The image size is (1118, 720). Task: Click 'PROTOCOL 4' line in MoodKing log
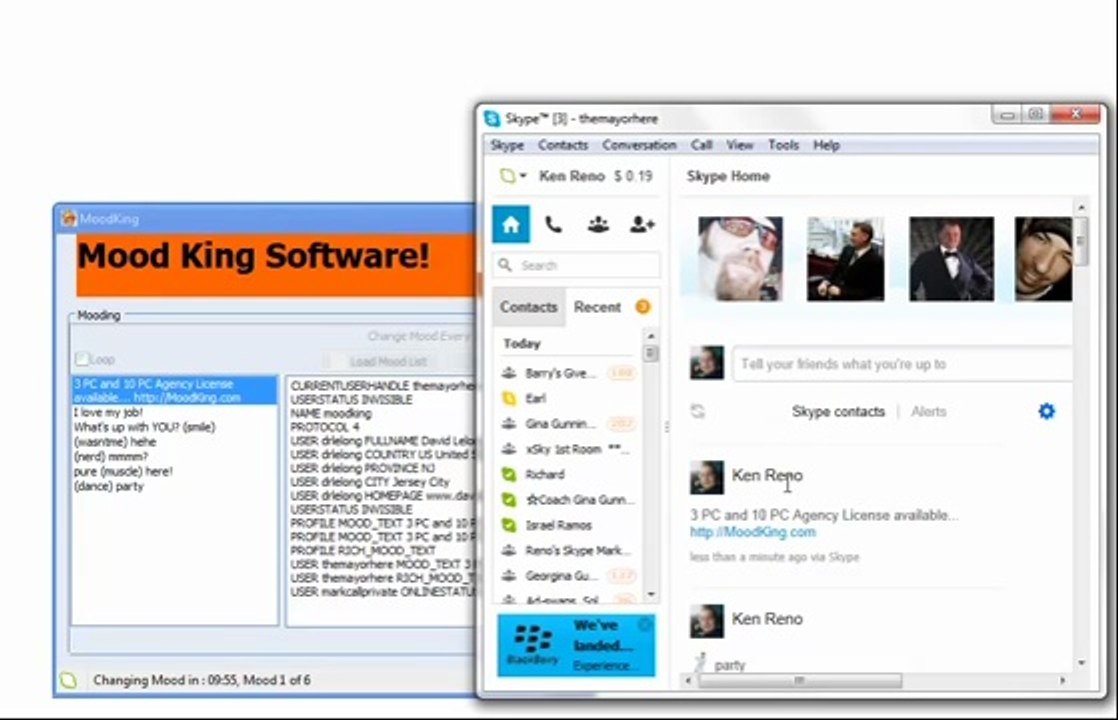(x=325, y=427)
